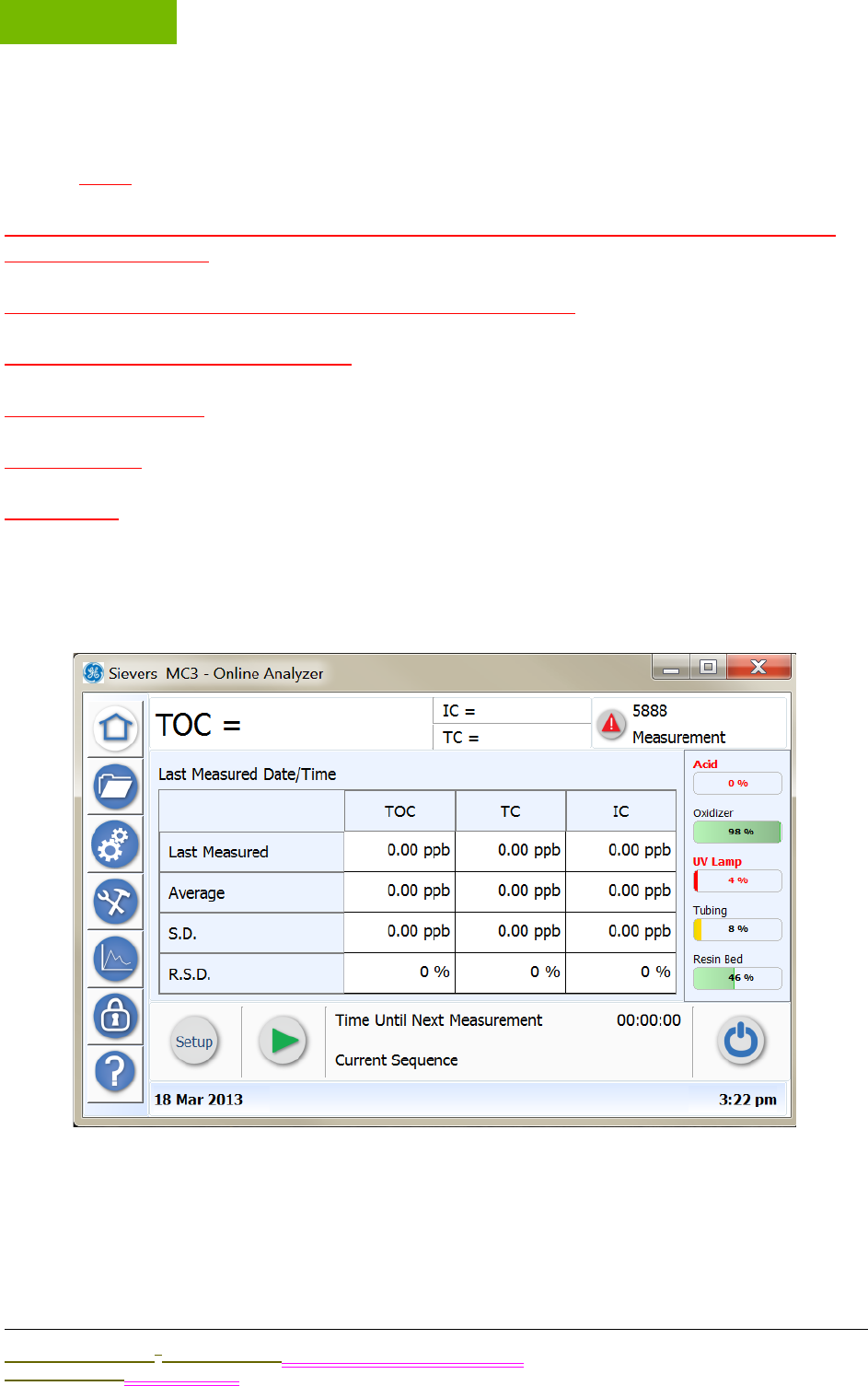Minimize the Sievers MC3 window
868x1386 pixels.
click(671, 667)
